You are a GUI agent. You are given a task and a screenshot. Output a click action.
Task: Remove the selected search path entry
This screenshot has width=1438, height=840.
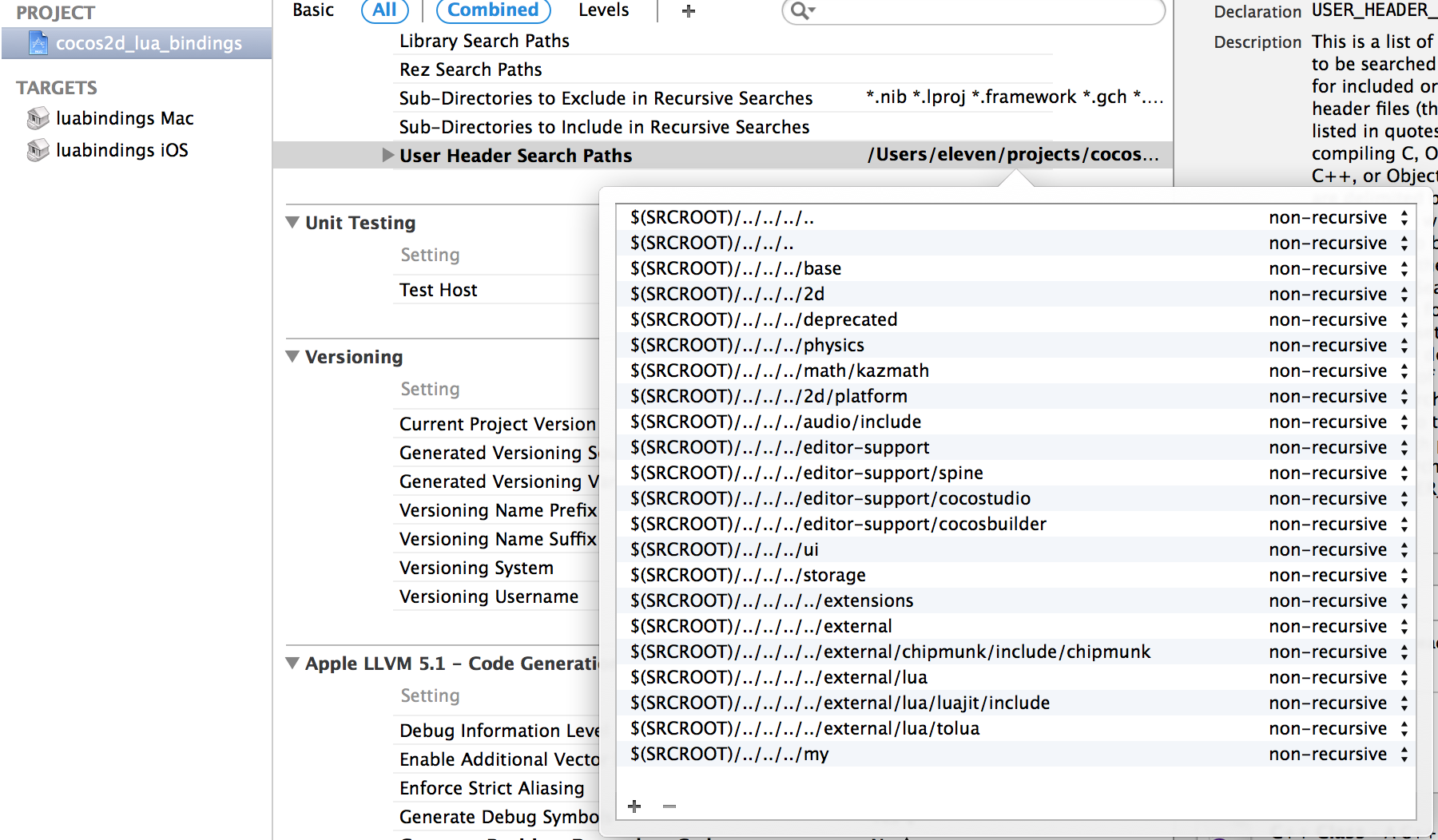click(x=669, y=806)
